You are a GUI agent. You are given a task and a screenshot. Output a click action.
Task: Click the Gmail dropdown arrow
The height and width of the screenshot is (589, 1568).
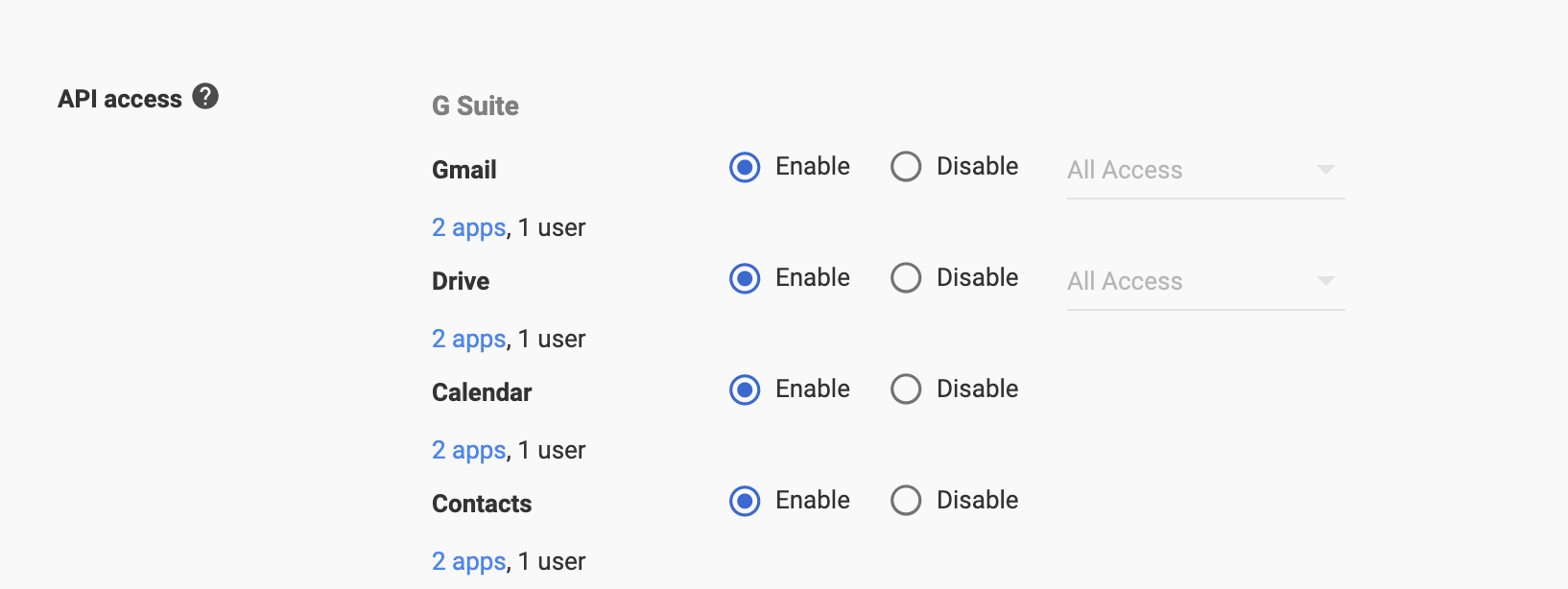coord(1326,170)
